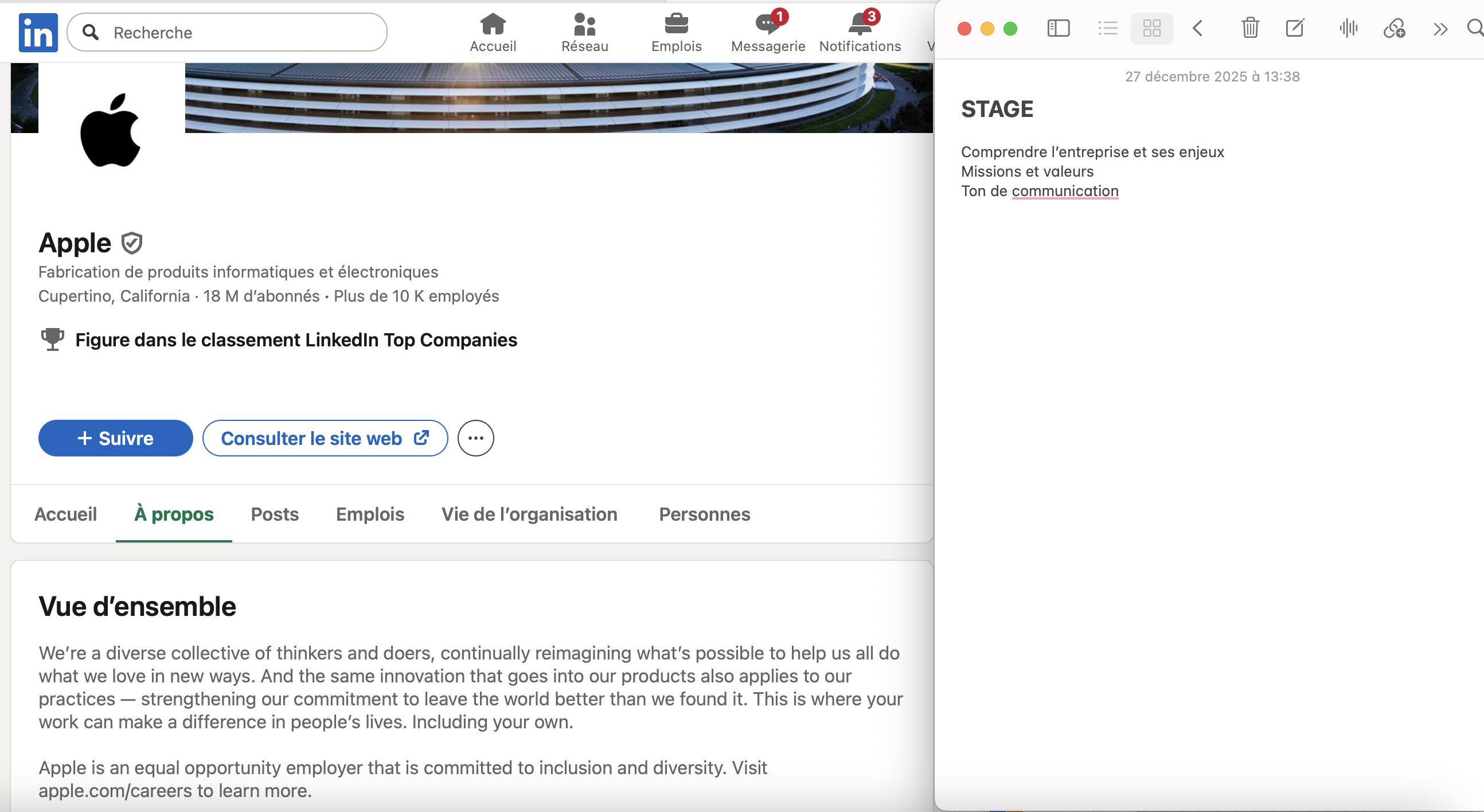1484x812 pixels.
Task: Click the paragraph starting 'We're a diverse collective'
Action: click(471, 688)
